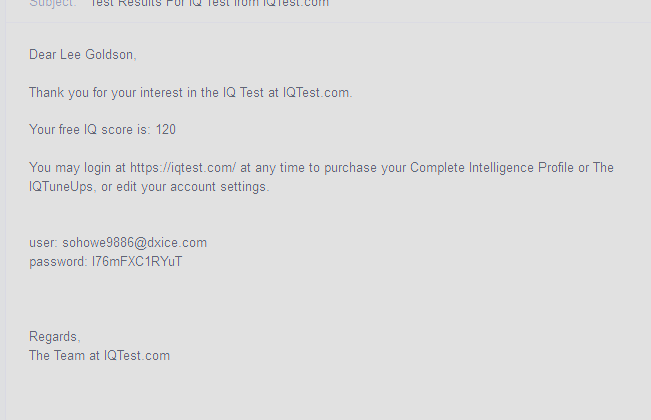The height and width of the screenshot is (420, 651).
Task: Click IQTest.com in the signature line
Action: click(137, 356)
